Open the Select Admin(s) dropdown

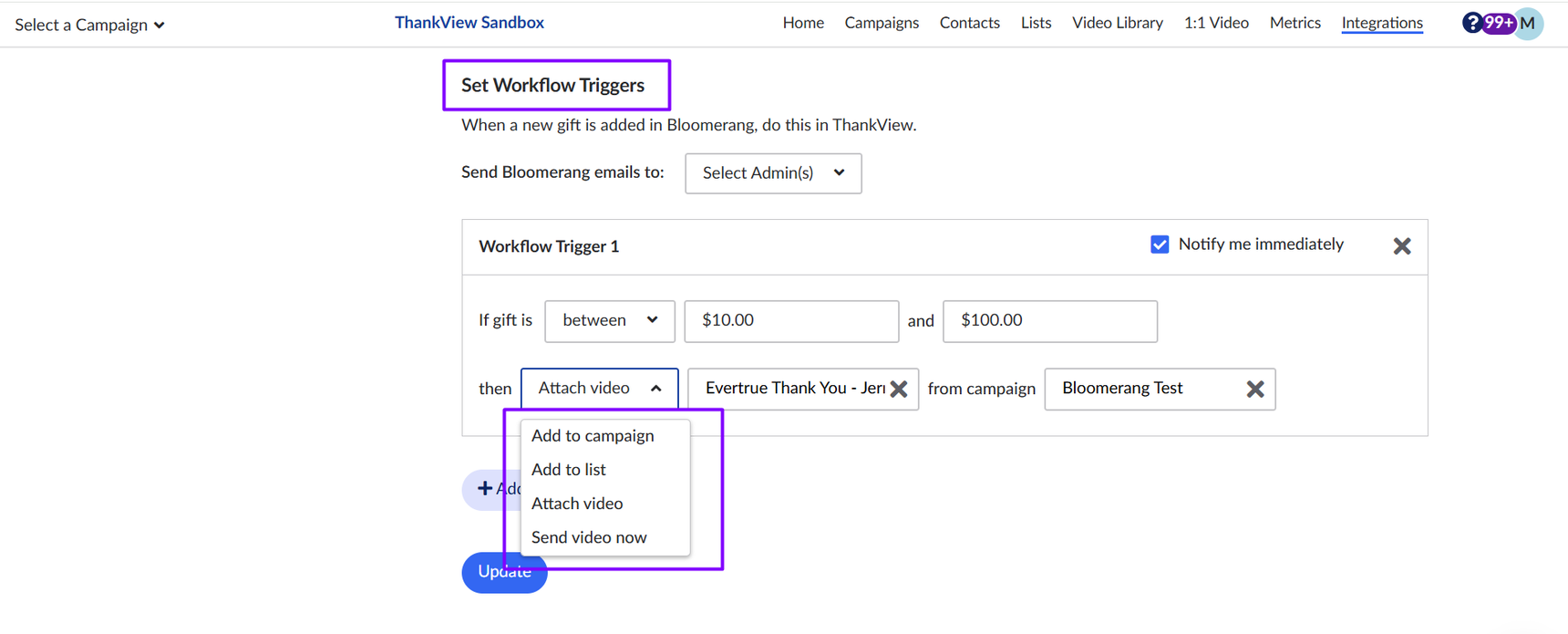[x=773, y=173]
